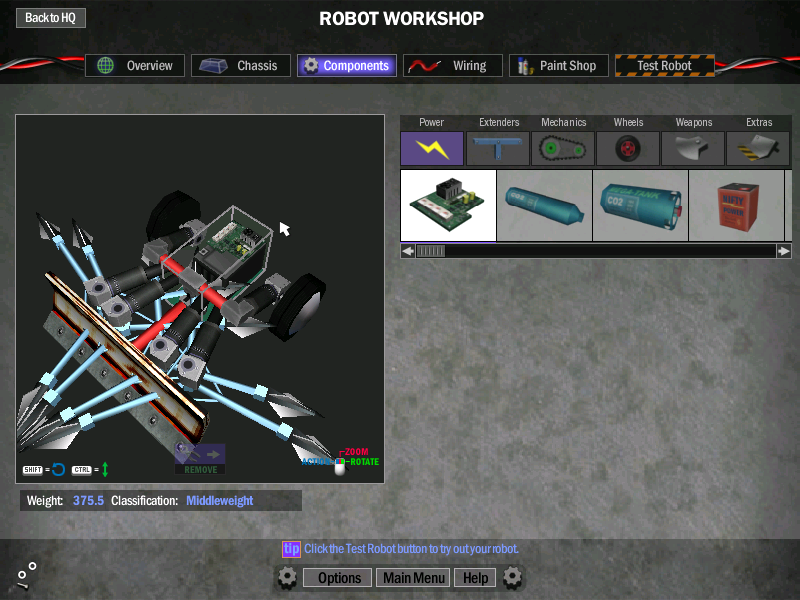Screen dimensions: 800x600
Task: Open the Paint Shop tab
Action: (559, 65)
